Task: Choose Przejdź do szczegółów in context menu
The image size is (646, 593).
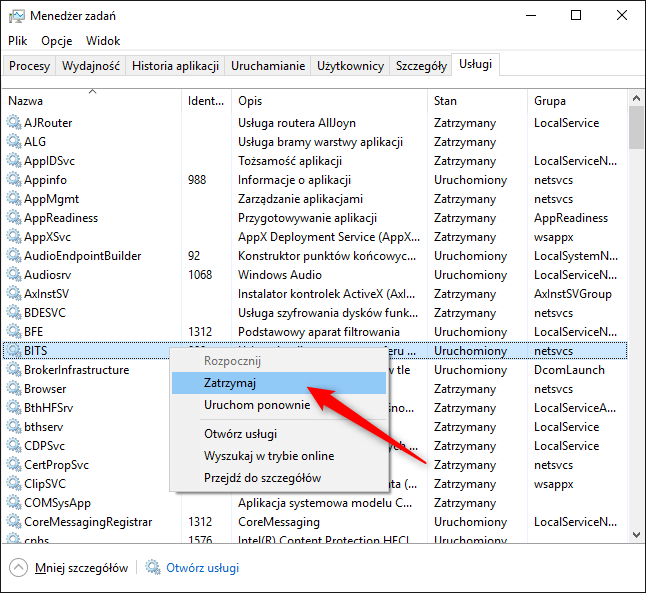Action: (x=262, y=477)
